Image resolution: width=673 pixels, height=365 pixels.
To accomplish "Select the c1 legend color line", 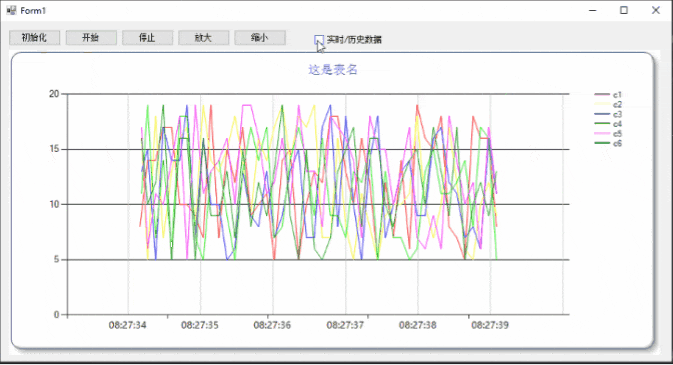I will pyautogui.click(x=602, y=94).
